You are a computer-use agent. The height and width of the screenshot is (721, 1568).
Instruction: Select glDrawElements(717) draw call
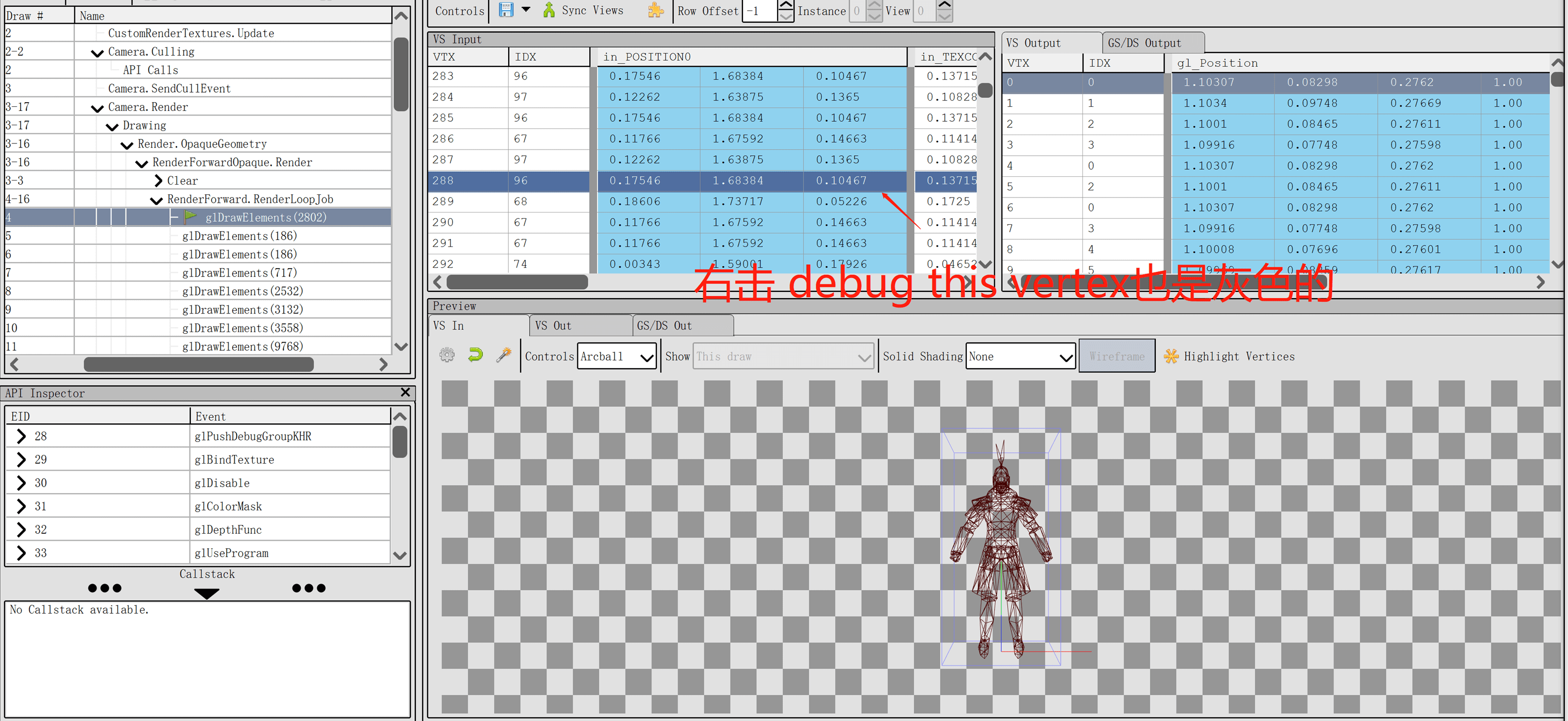tap(239, 273)
